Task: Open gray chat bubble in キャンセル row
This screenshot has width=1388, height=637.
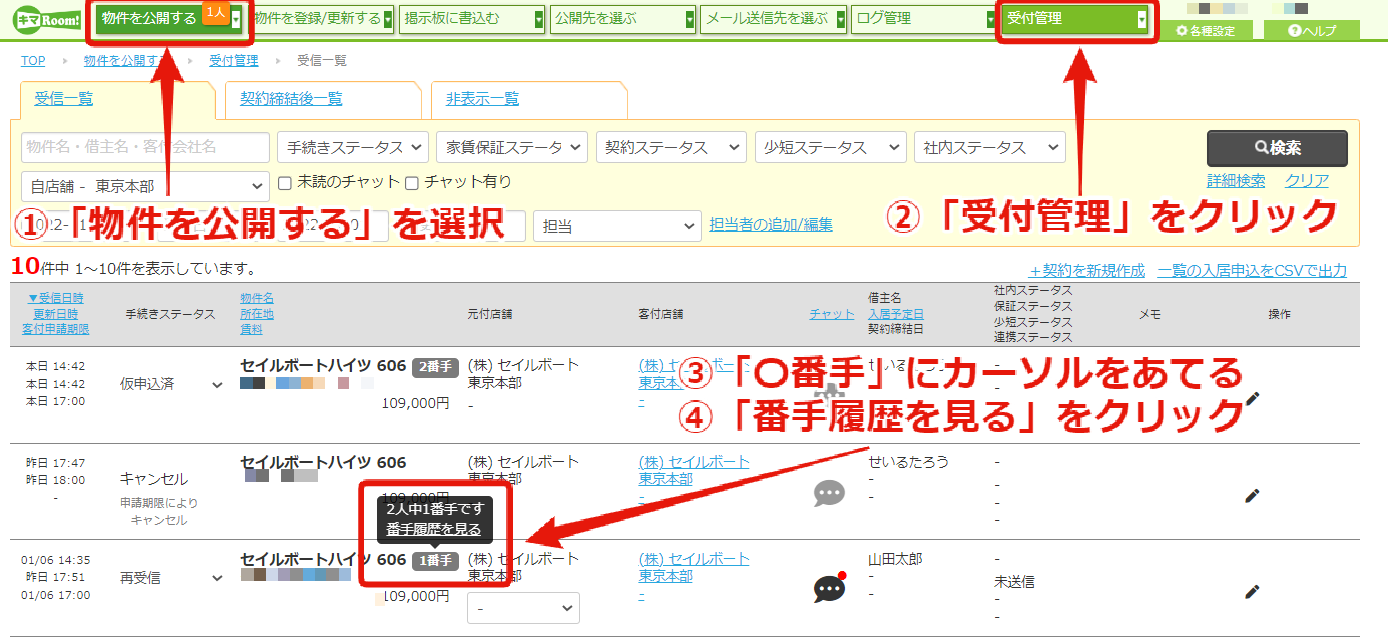Action: [829, 493]
